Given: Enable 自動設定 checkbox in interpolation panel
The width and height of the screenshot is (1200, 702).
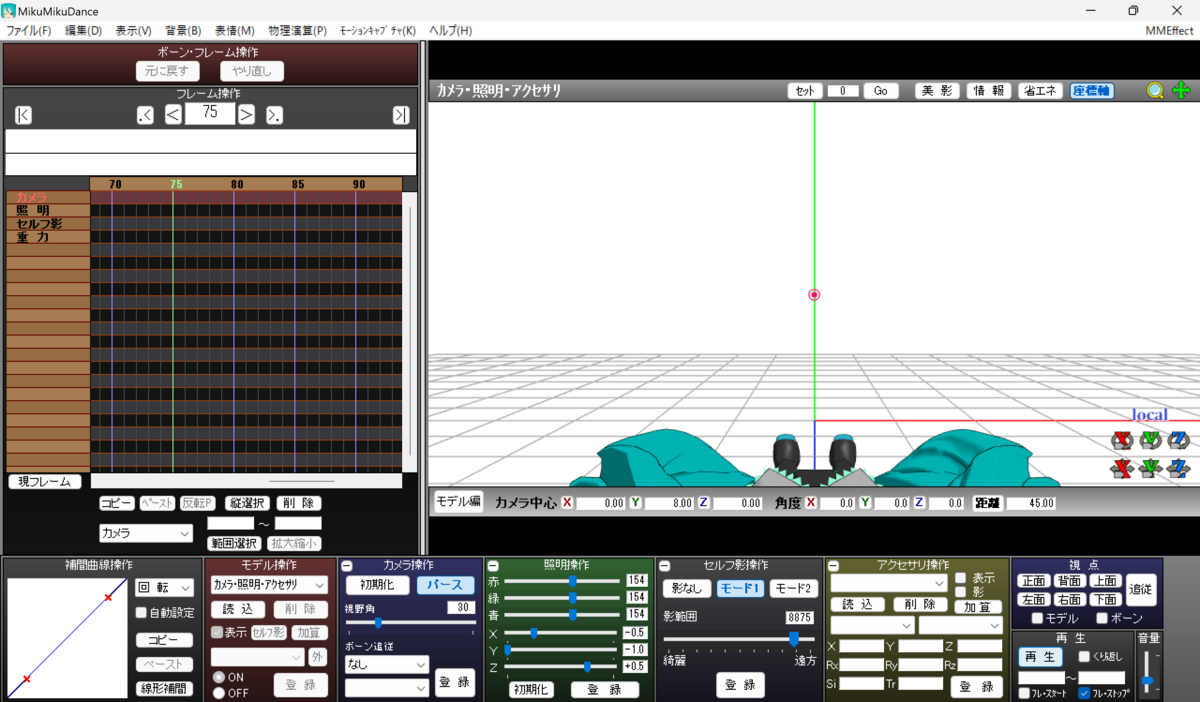Looking at the screenshot, I should [141, 612].
